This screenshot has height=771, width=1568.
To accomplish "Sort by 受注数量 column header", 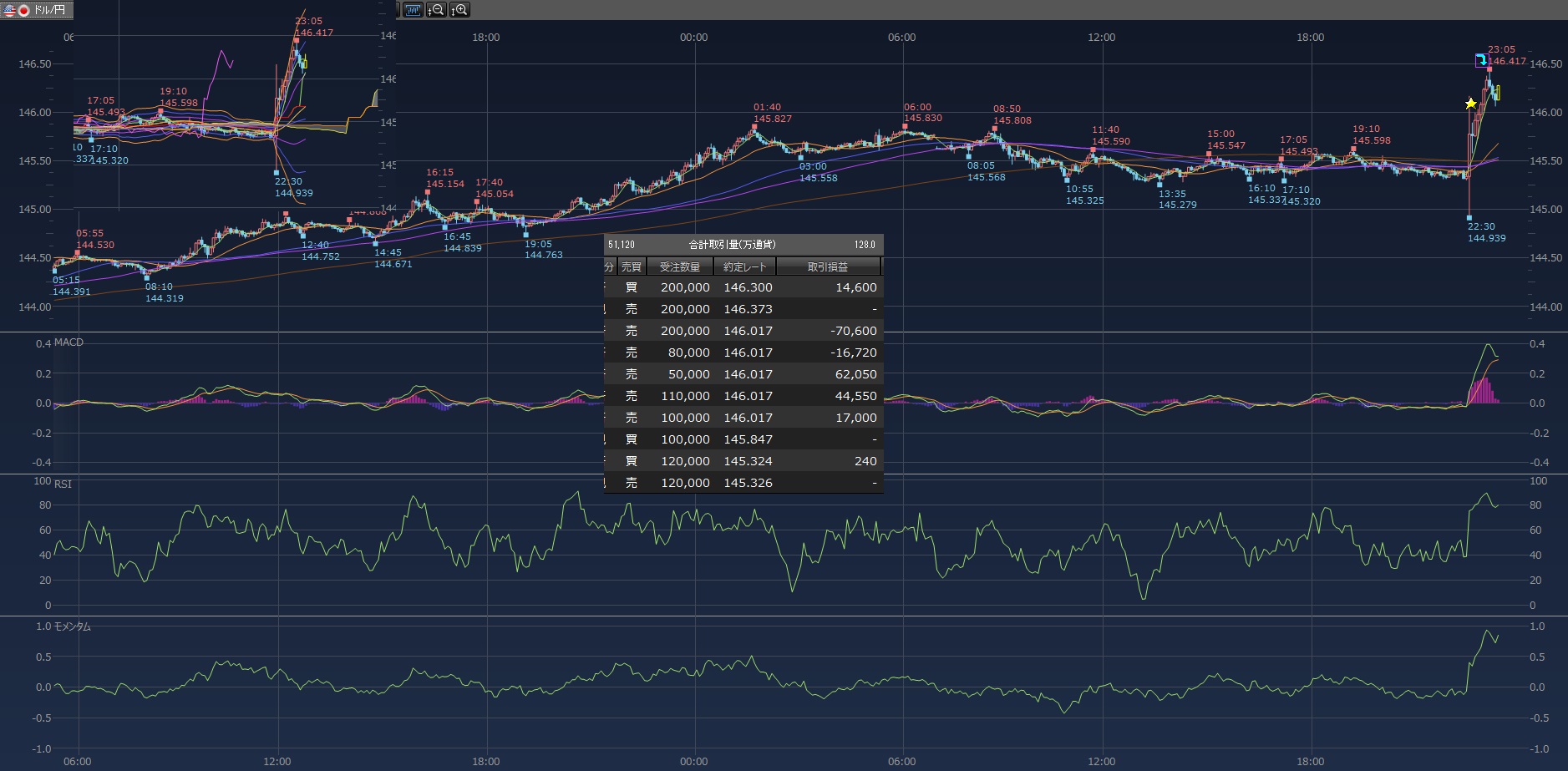I will [680, 266].
